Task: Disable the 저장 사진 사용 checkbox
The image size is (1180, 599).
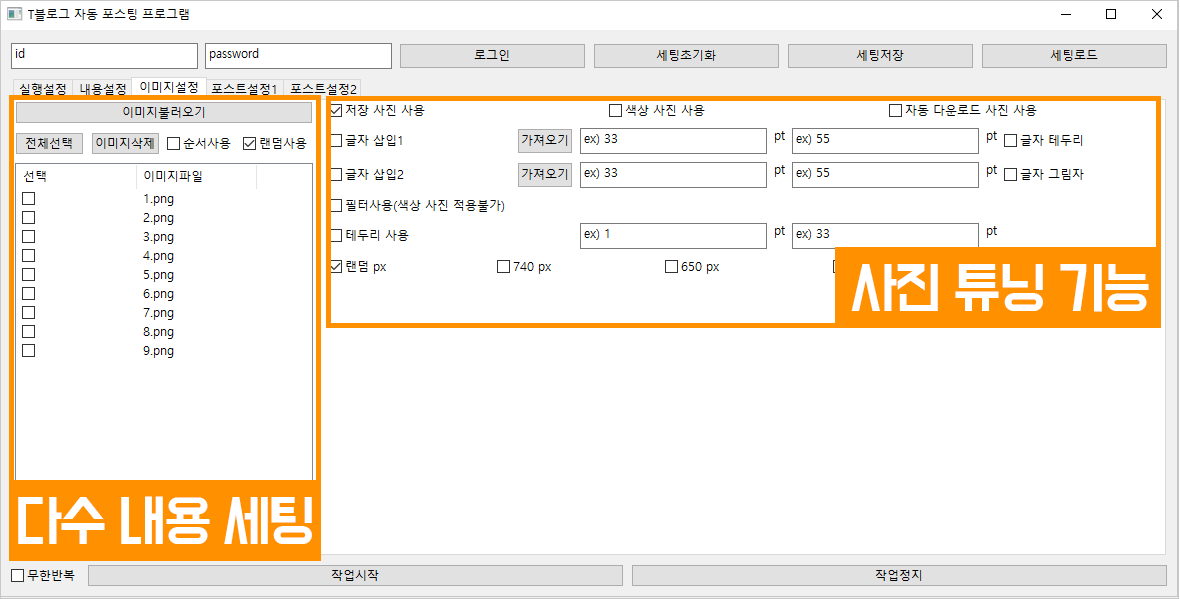Action: (337, 111)
